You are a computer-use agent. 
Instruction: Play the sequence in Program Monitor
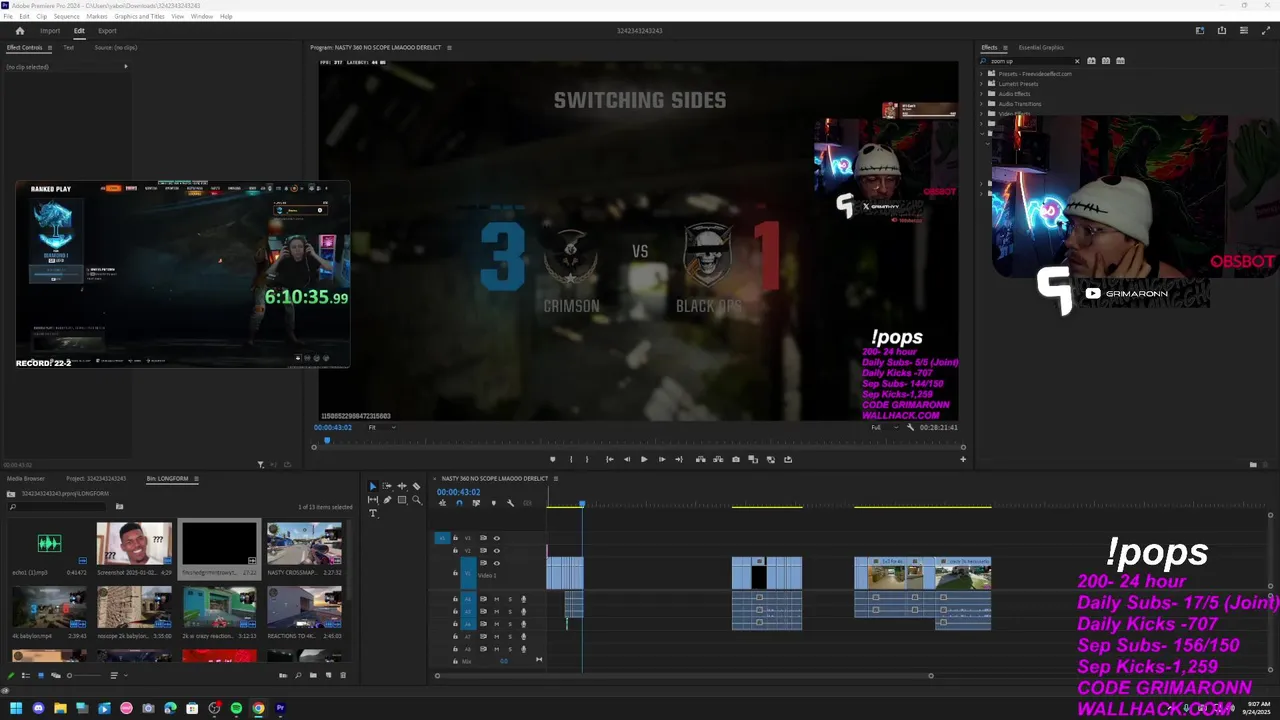click(x=644, y=459)
